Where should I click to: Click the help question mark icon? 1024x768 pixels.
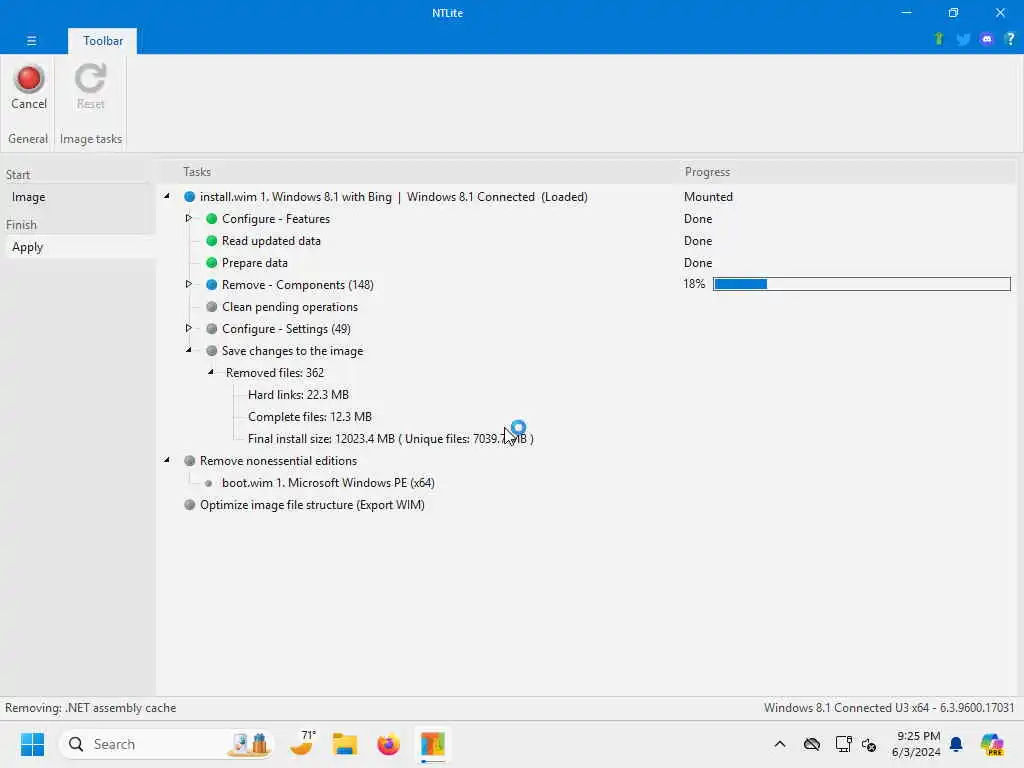click(1010, 39)
